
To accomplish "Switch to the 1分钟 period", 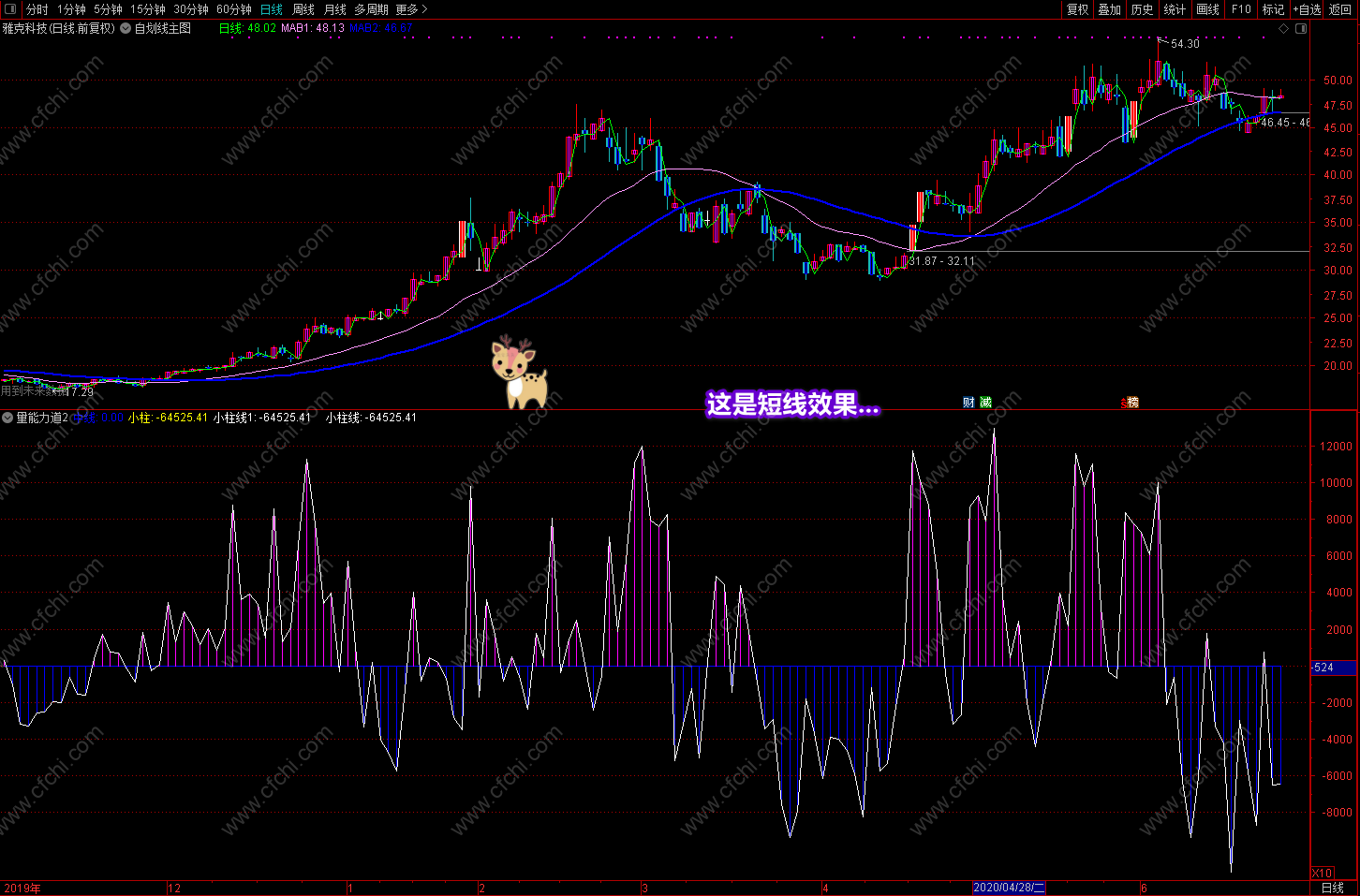I will coord(71,9).
